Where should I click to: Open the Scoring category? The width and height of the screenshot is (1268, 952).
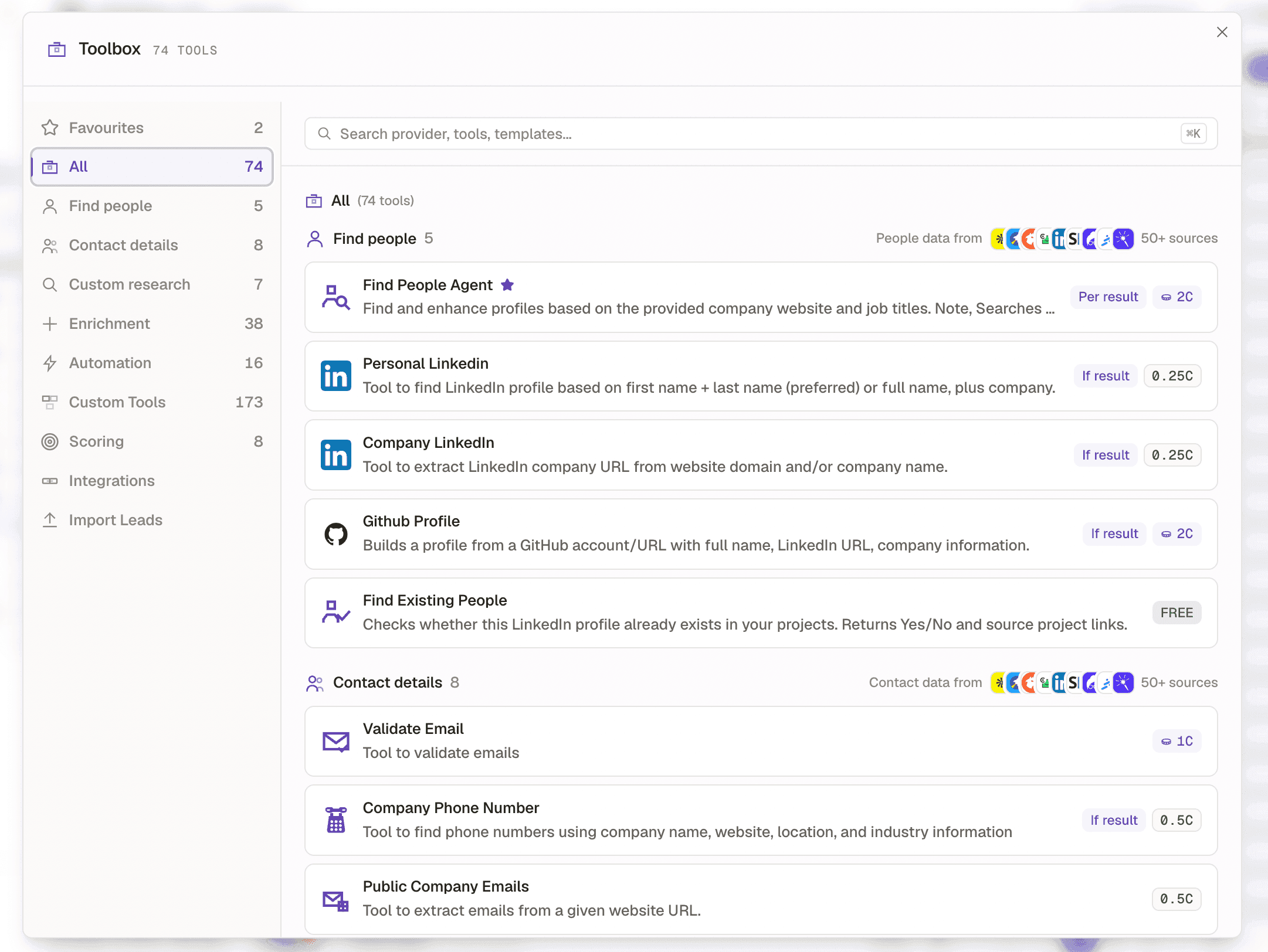click(x=152, y=441)
